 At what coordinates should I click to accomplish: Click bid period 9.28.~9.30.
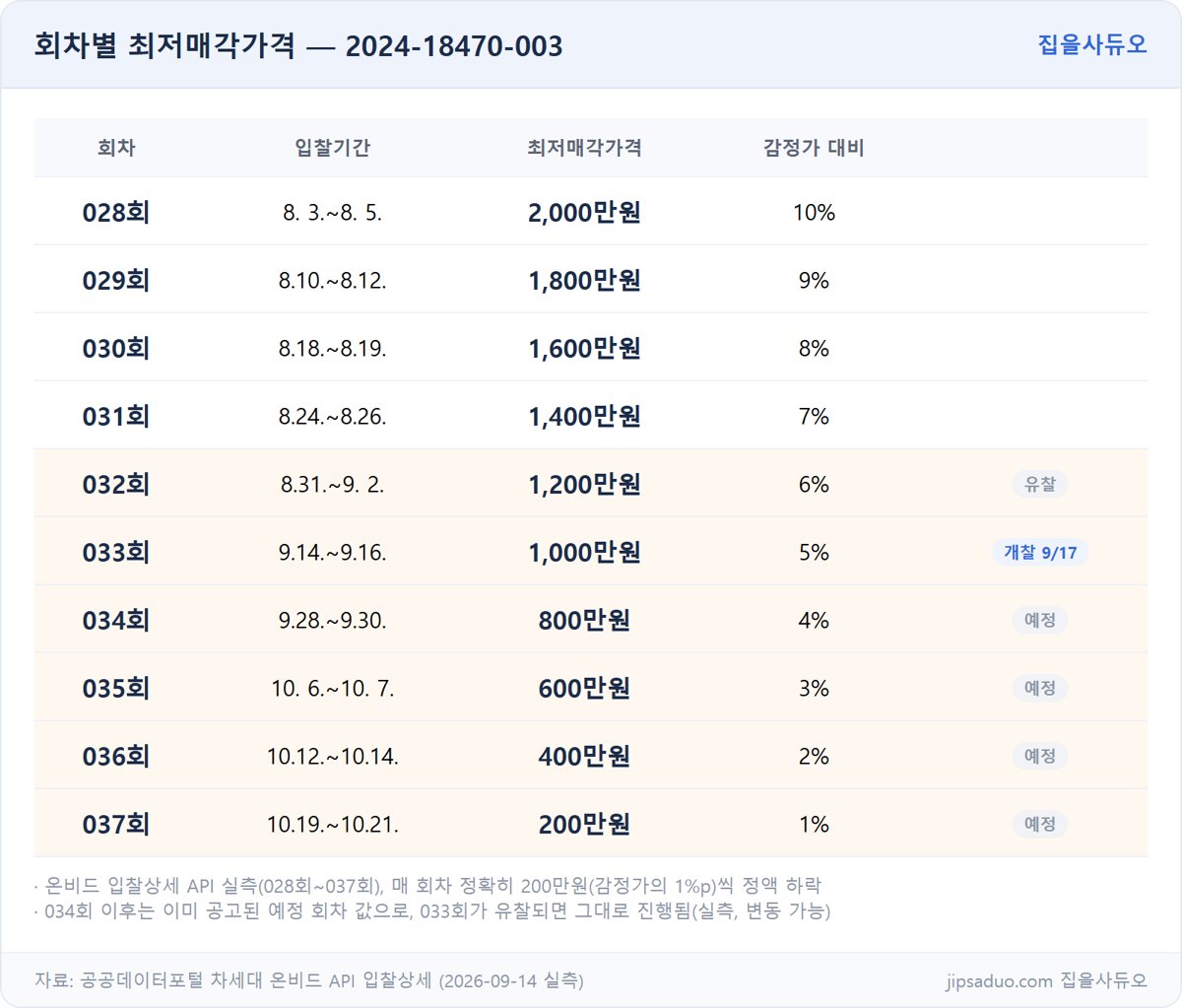333,620
